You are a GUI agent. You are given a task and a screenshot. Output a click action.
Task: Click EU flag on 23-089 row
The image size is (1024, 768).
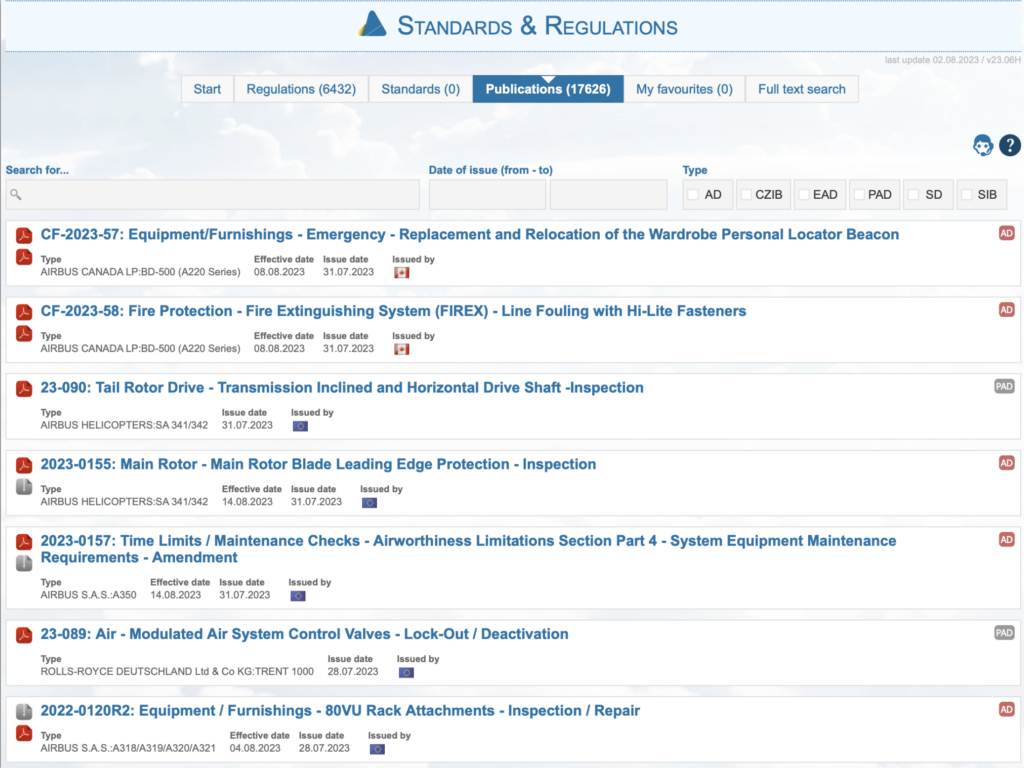point(406,672)
